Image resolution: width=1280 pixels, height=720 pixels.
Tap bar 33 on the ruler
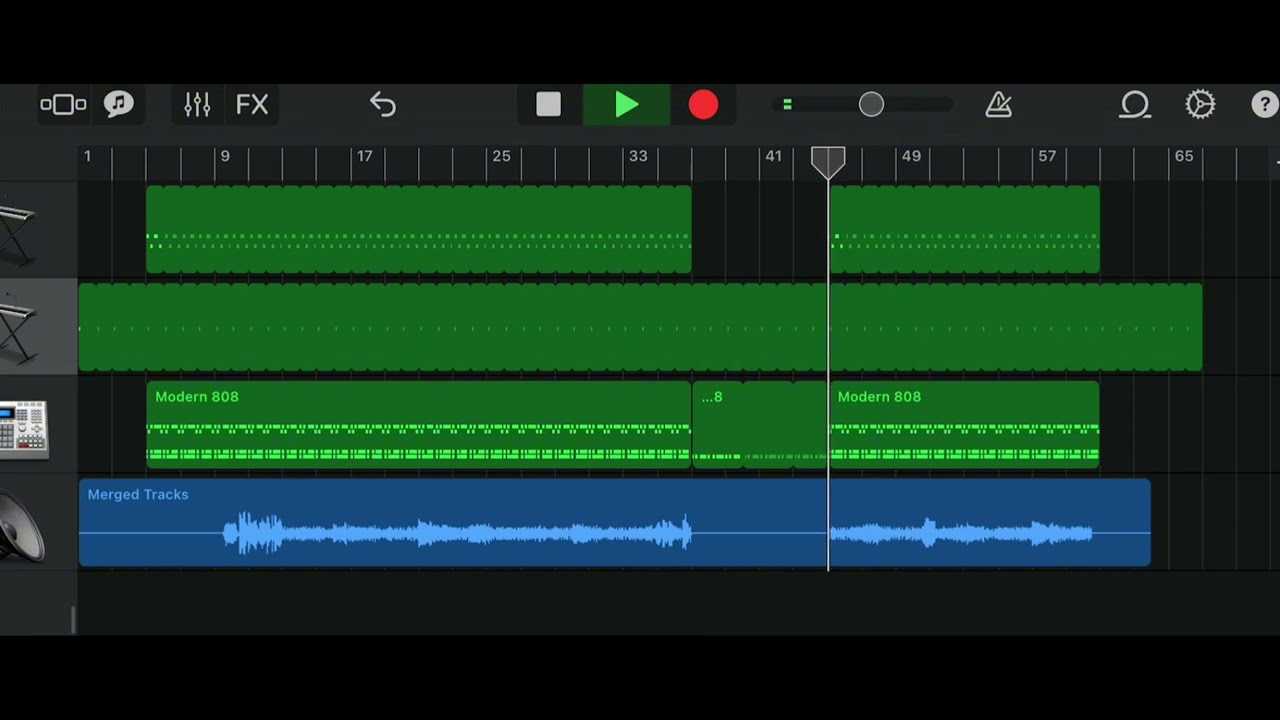click(x=638, y=156)
